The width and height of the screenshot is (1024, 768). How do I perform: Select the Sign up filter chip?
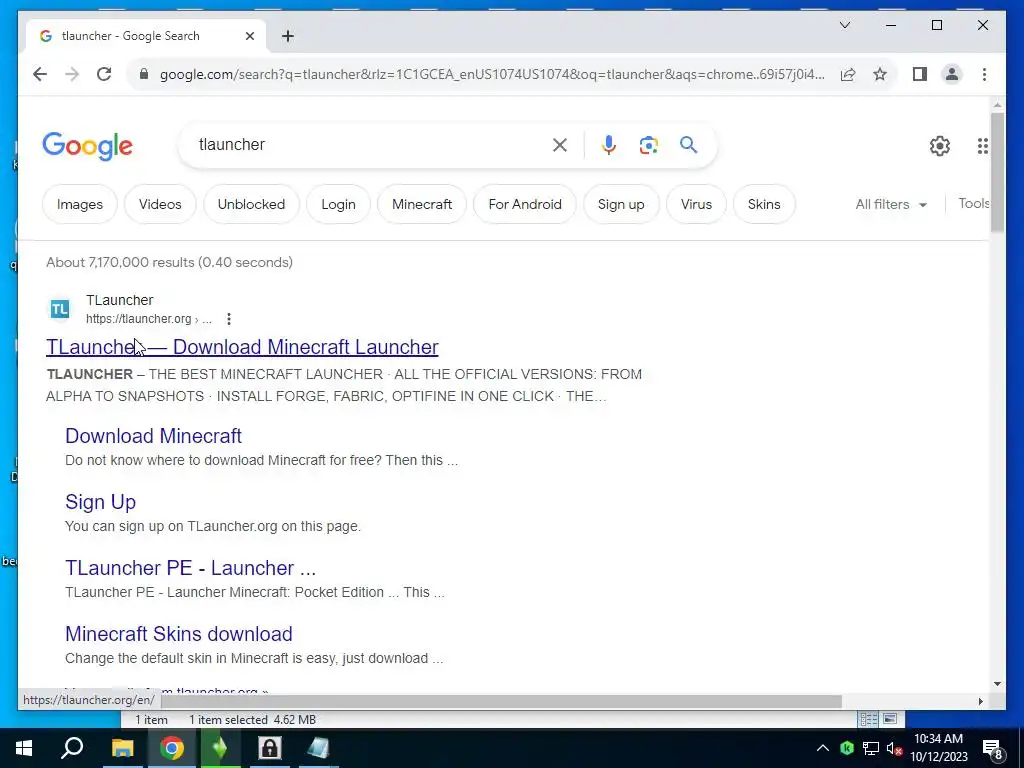621,204
